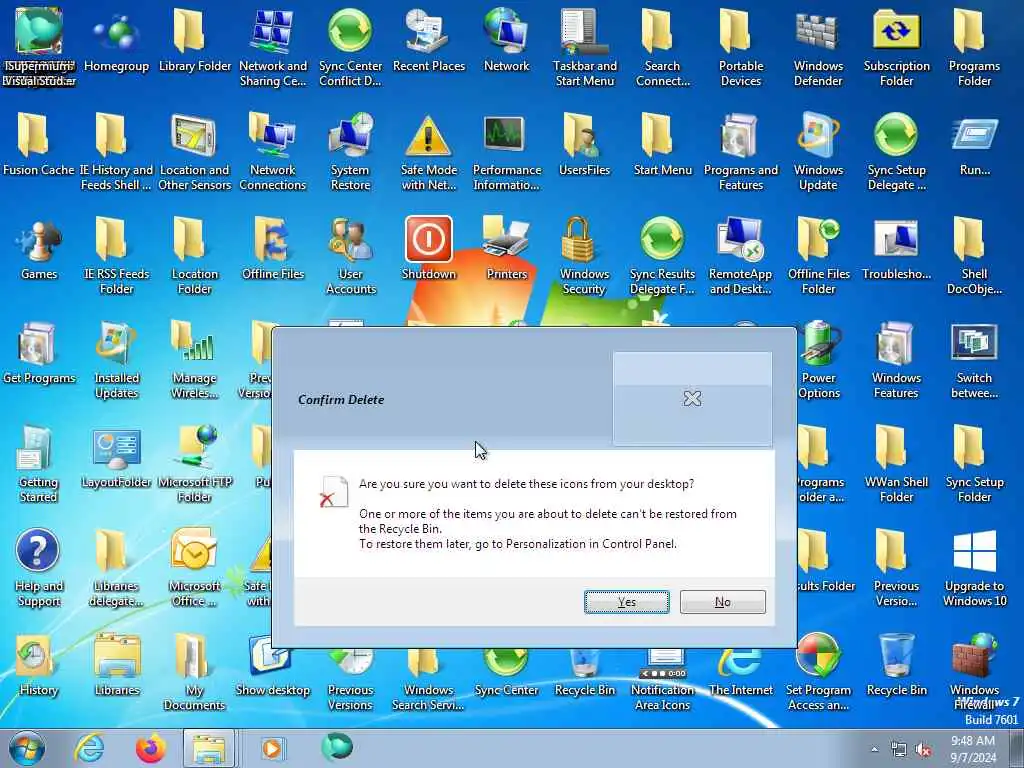Viewport: 1024px width, 768px height.
Task: Select the System Restore icon
Action: (x=350, y=153)
